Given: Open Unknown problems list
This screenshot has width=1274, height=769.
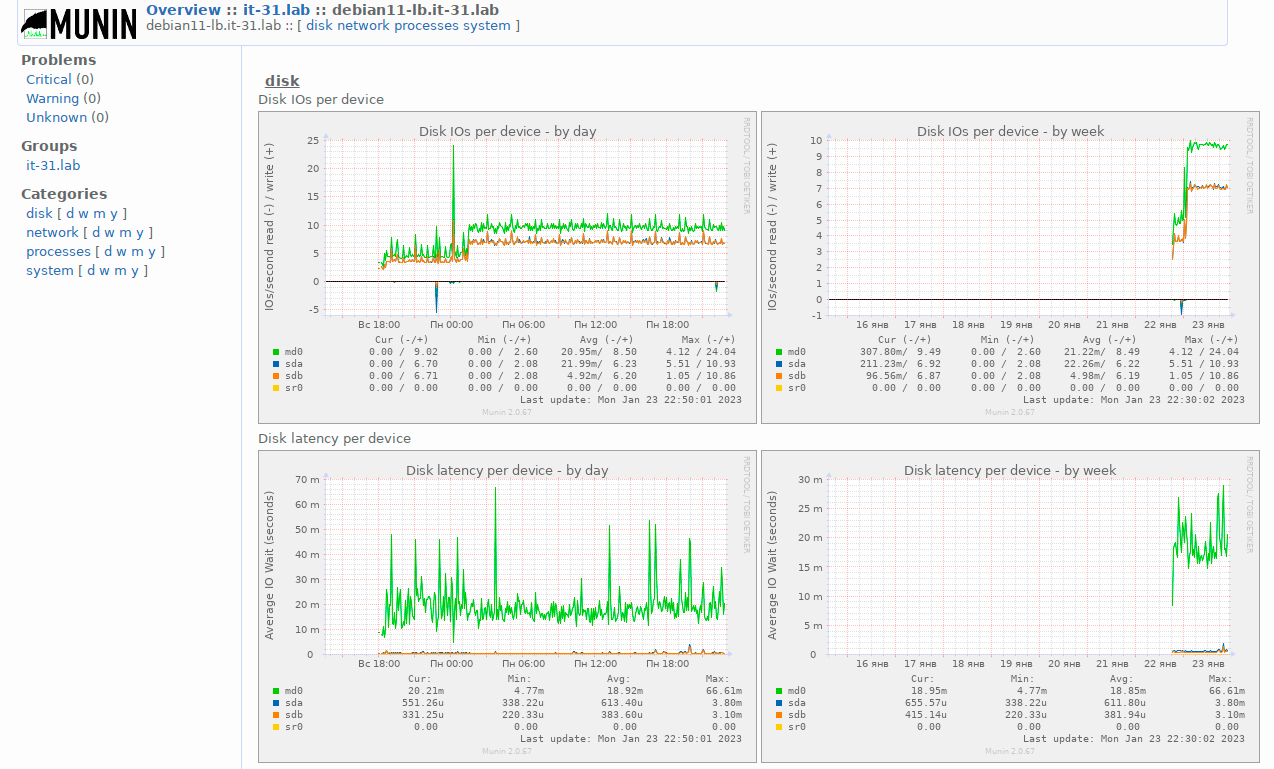Looking at the screenshot, I should (x=56, y=118).
